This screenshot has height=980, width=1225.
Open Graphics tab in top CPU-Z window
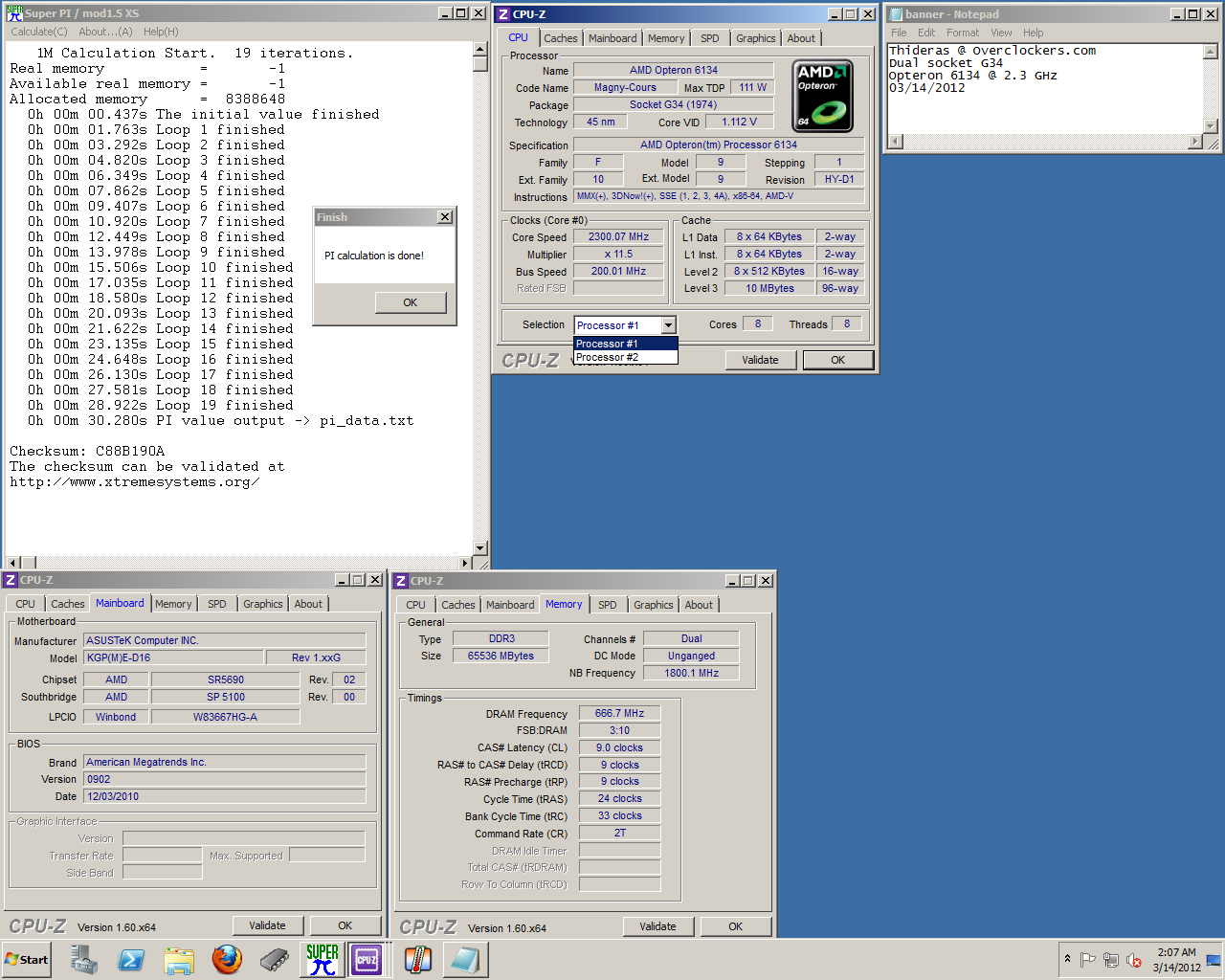tap(756, 38)
